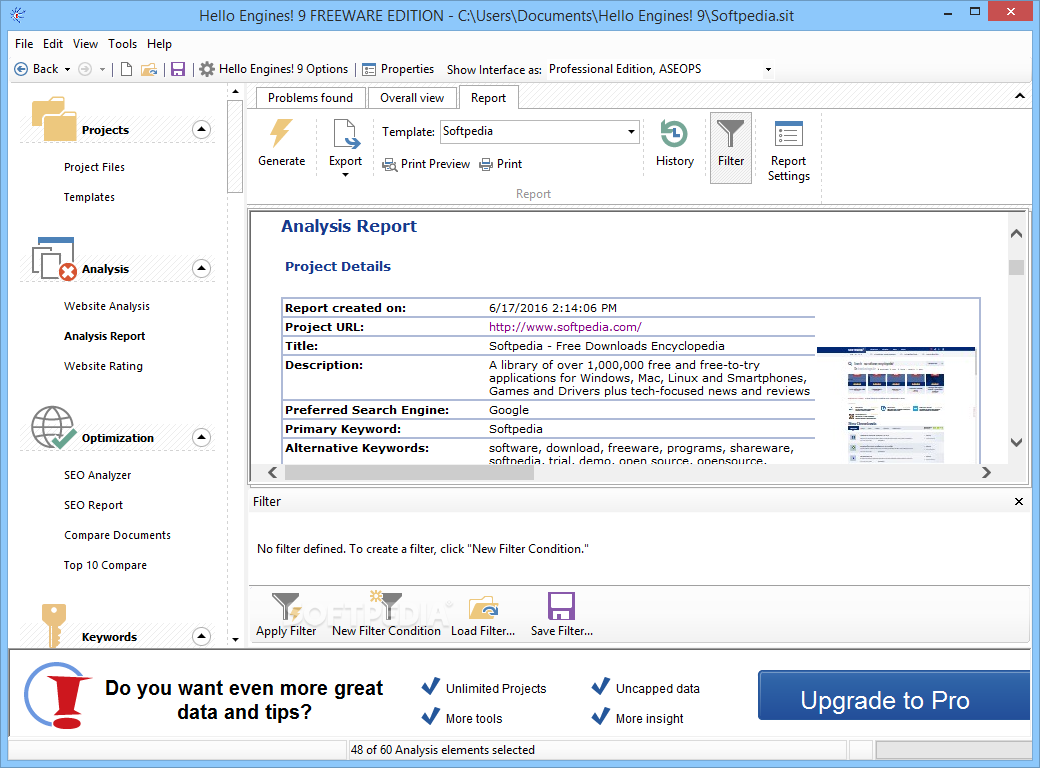The image size is (1040, 768).
Task: Open the File menu
Action: tap(24, 44)
